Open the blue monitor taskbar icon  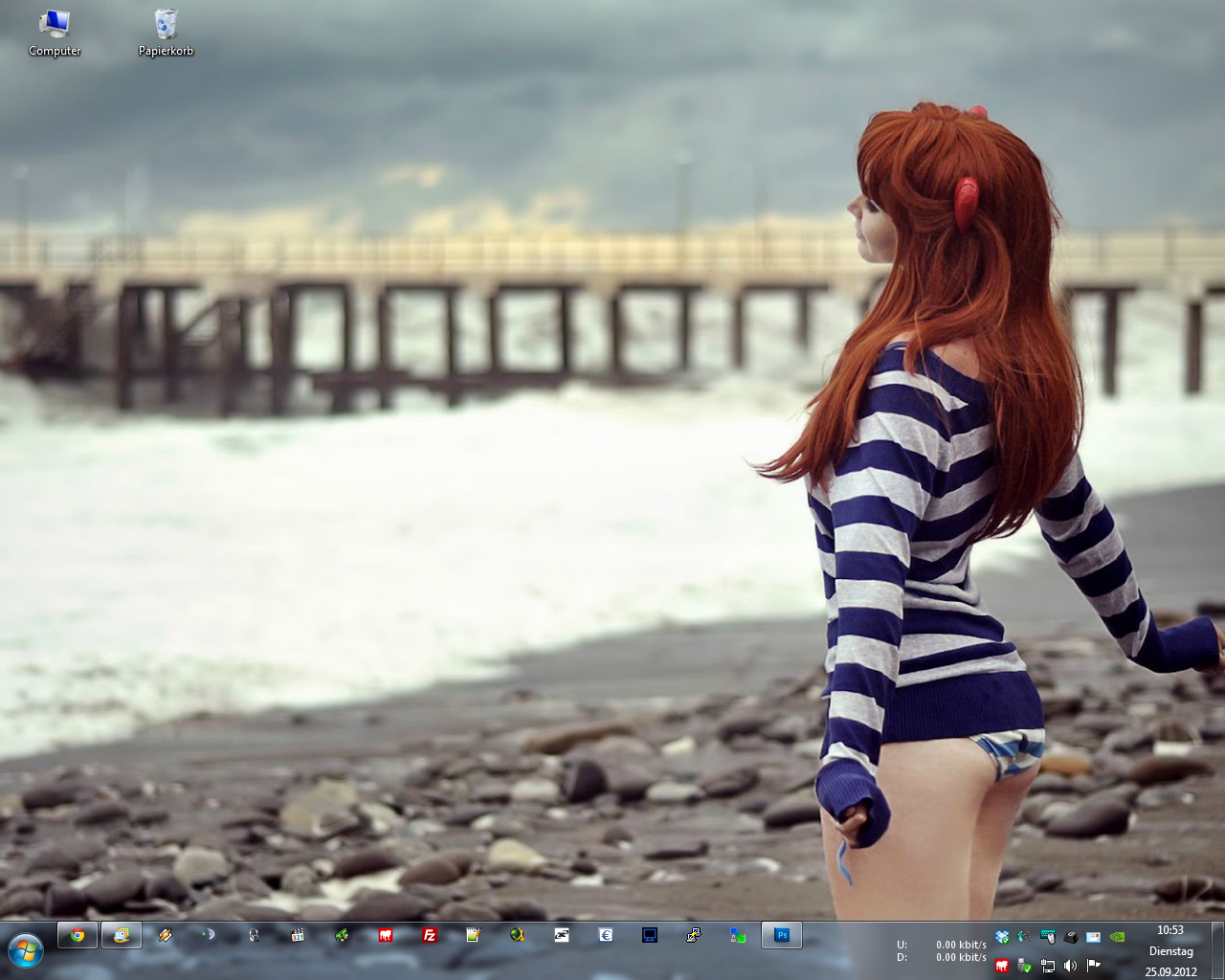[x=650, y=935]
